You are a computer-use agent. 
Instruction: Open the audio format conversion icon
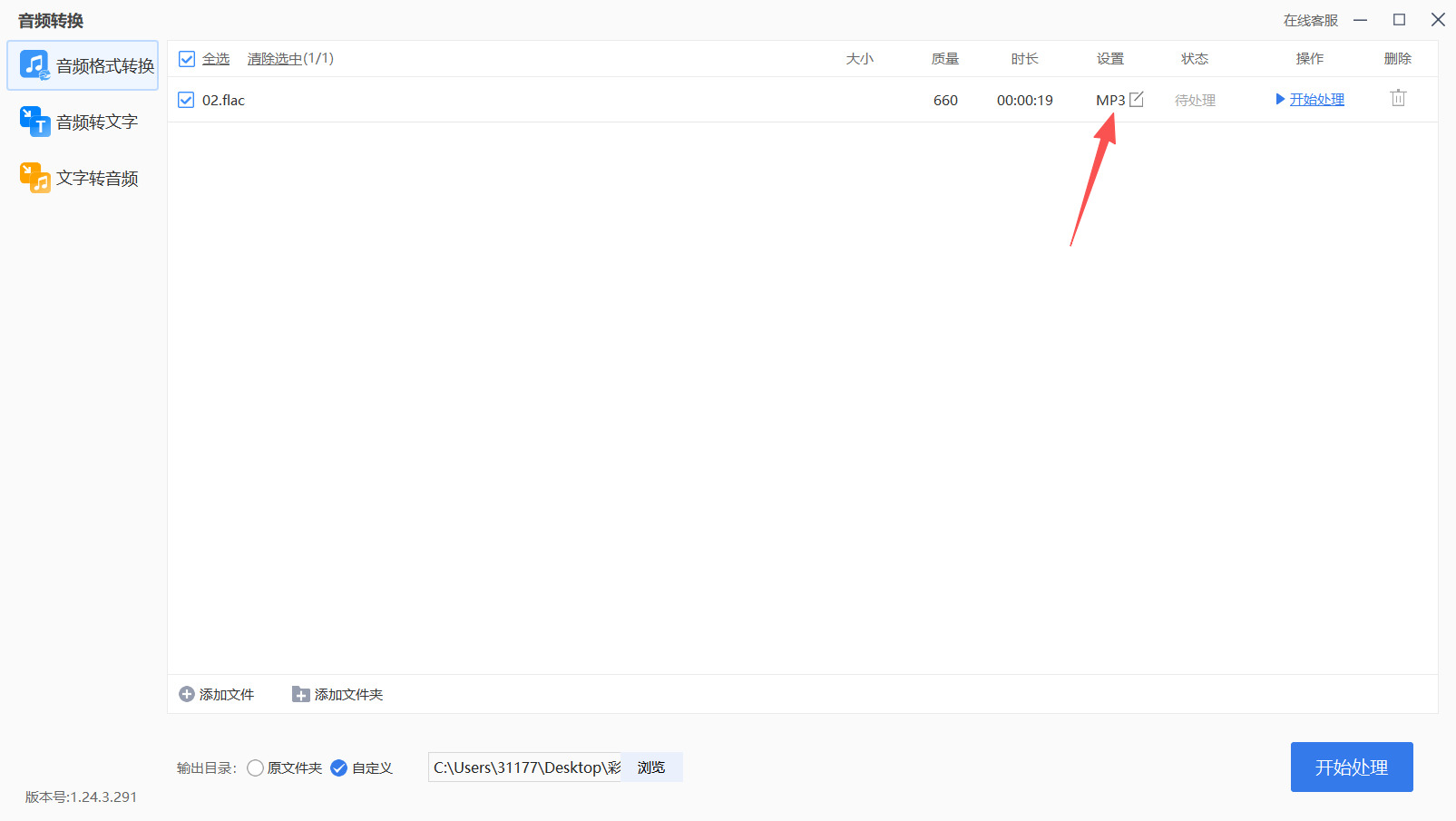[x=34, y=65]
